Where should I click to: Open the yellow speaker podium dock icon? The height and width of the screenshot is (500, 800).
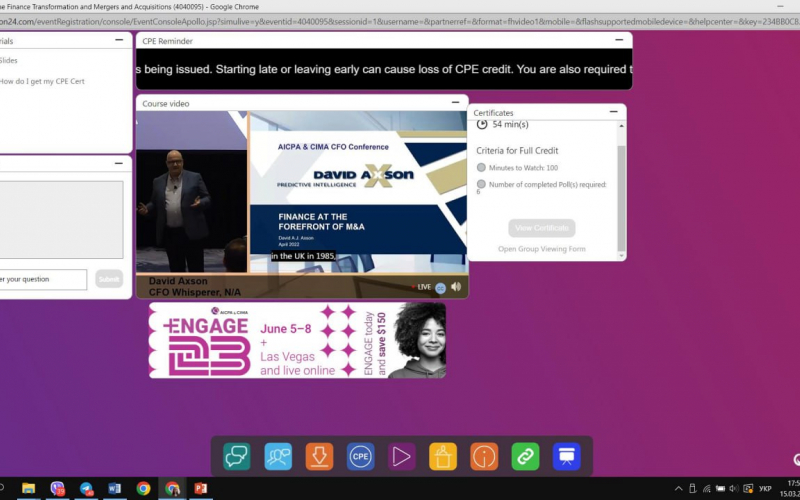pos(443,456)
